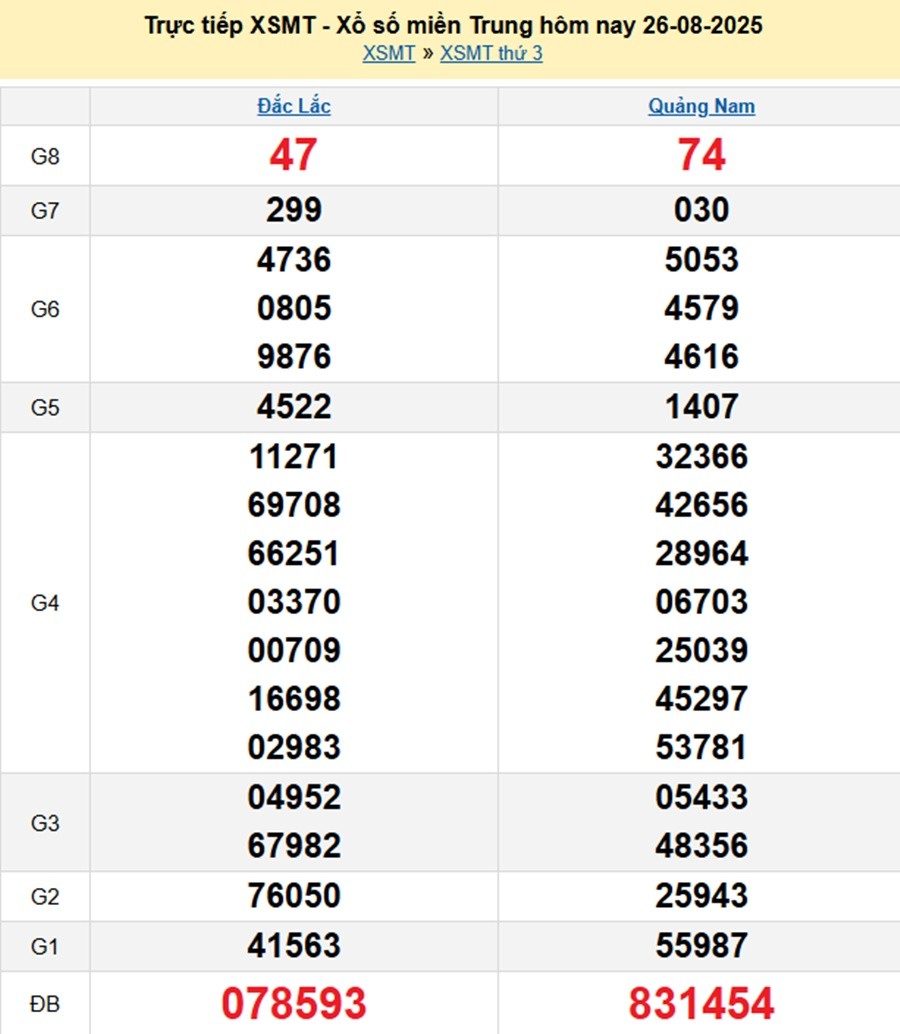This screenshot has height=1034, width=900.
Task: Click the ĐB row label
Action: pyautogui.click(x=45, y=1003)
